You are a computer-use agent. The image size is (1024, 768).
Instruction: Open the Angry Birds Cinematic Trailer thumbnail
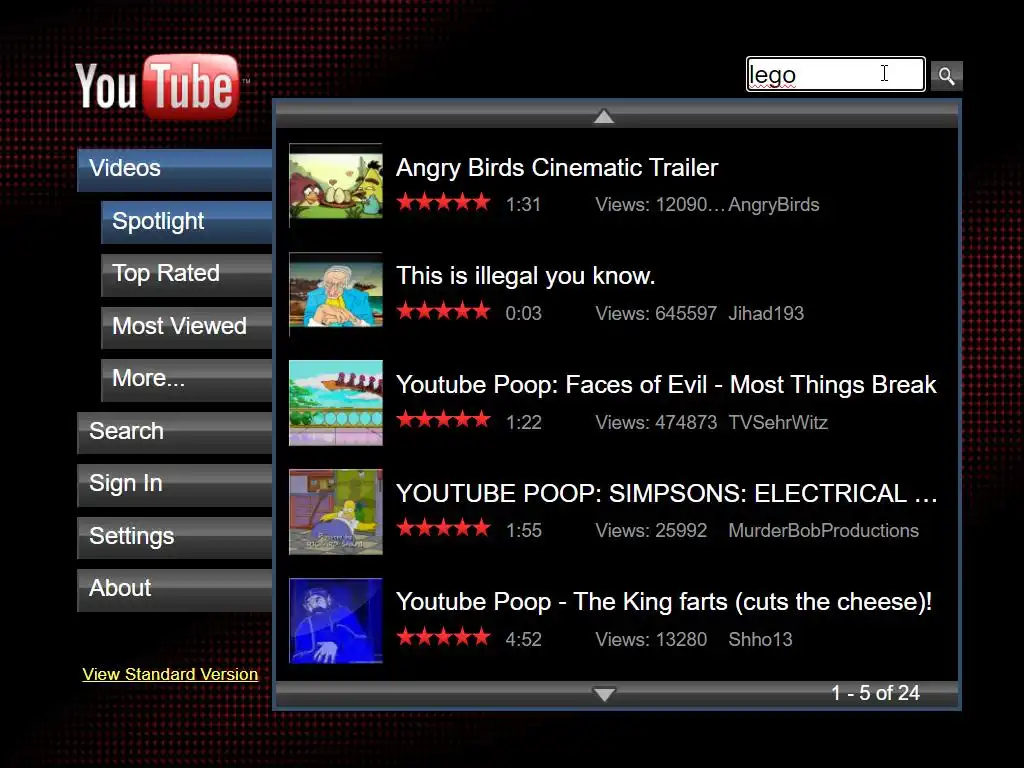336,185
